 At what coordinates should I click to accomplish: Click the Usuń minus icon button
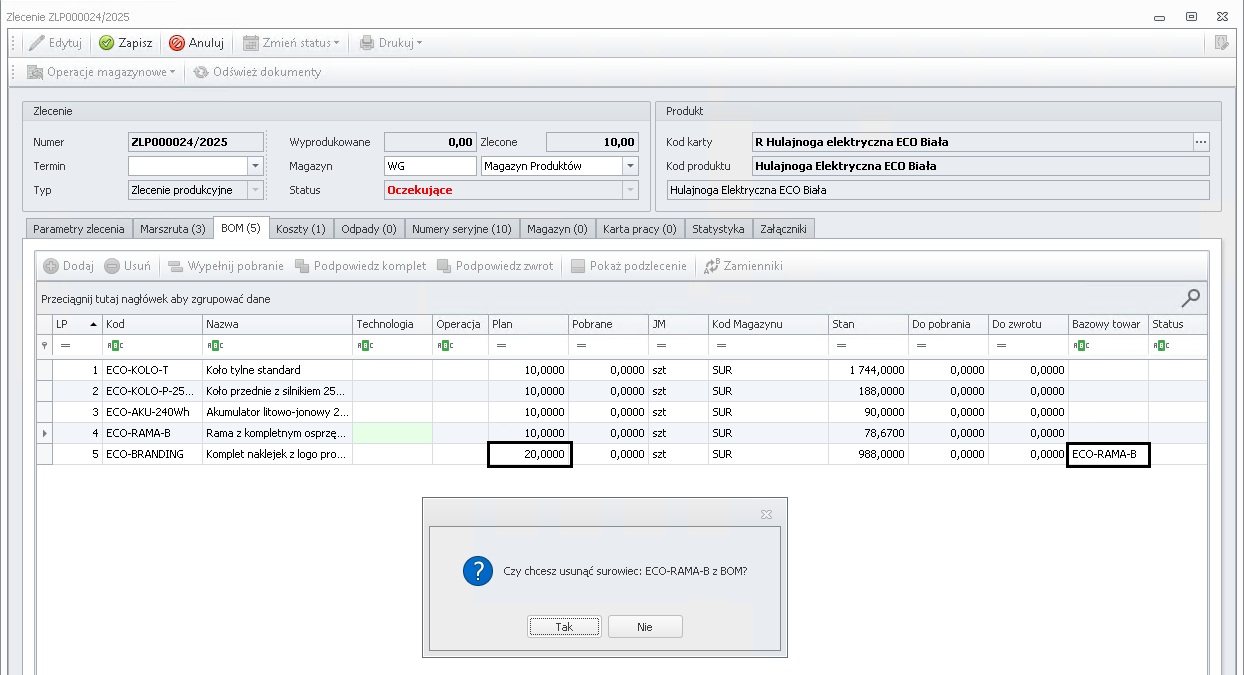(x=127, y=266)
